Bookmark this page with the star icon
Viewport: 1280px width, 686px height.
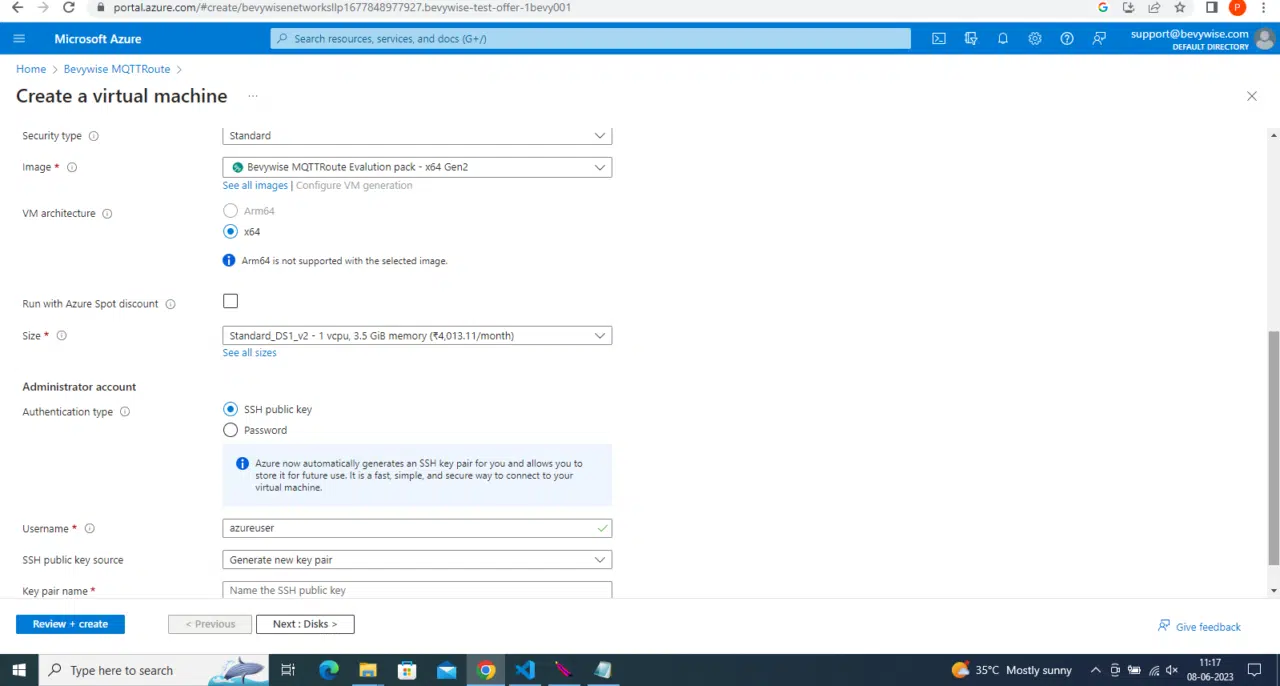(x=1180, y=7)
